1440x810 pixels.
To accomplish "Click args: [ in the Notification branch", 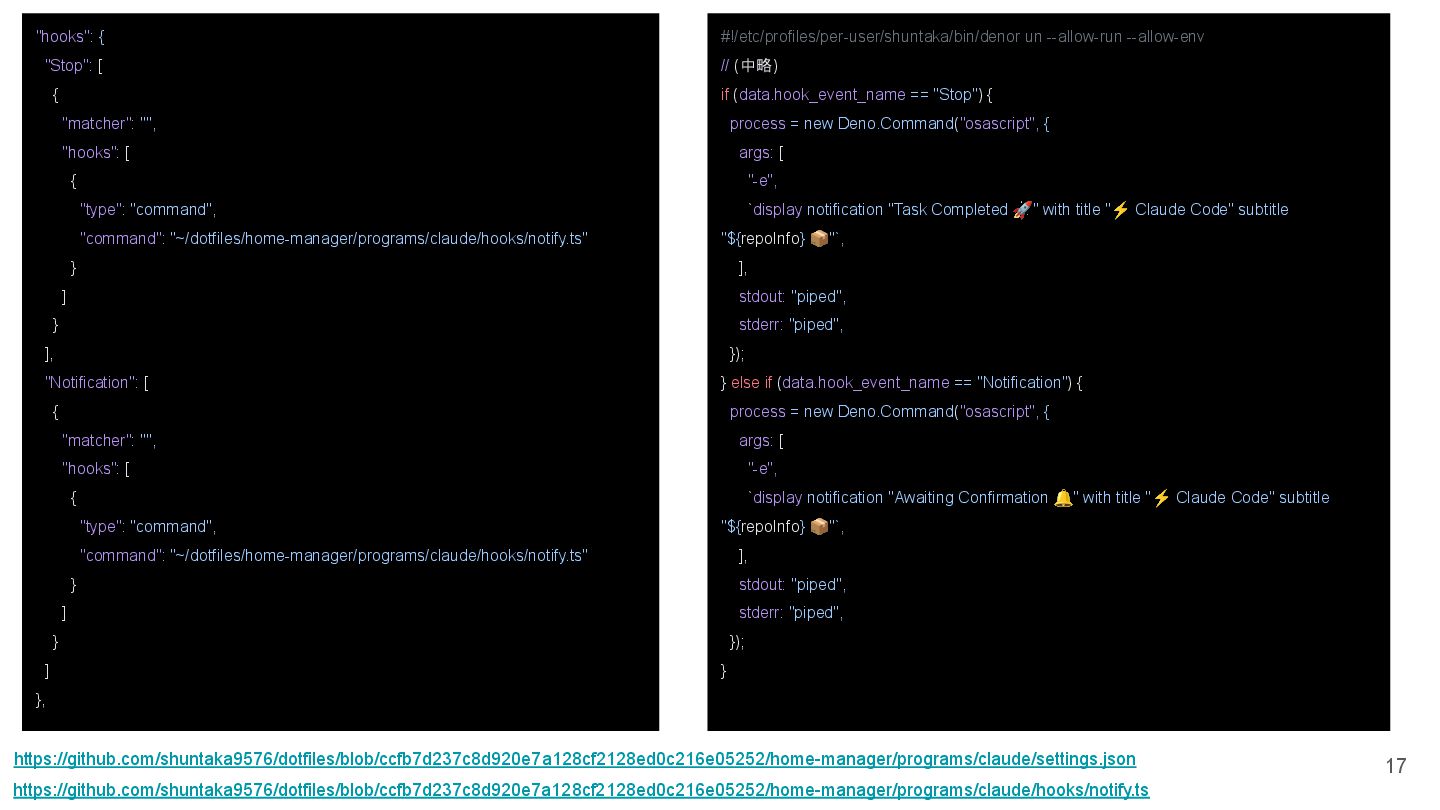I will tap(761, 441).
